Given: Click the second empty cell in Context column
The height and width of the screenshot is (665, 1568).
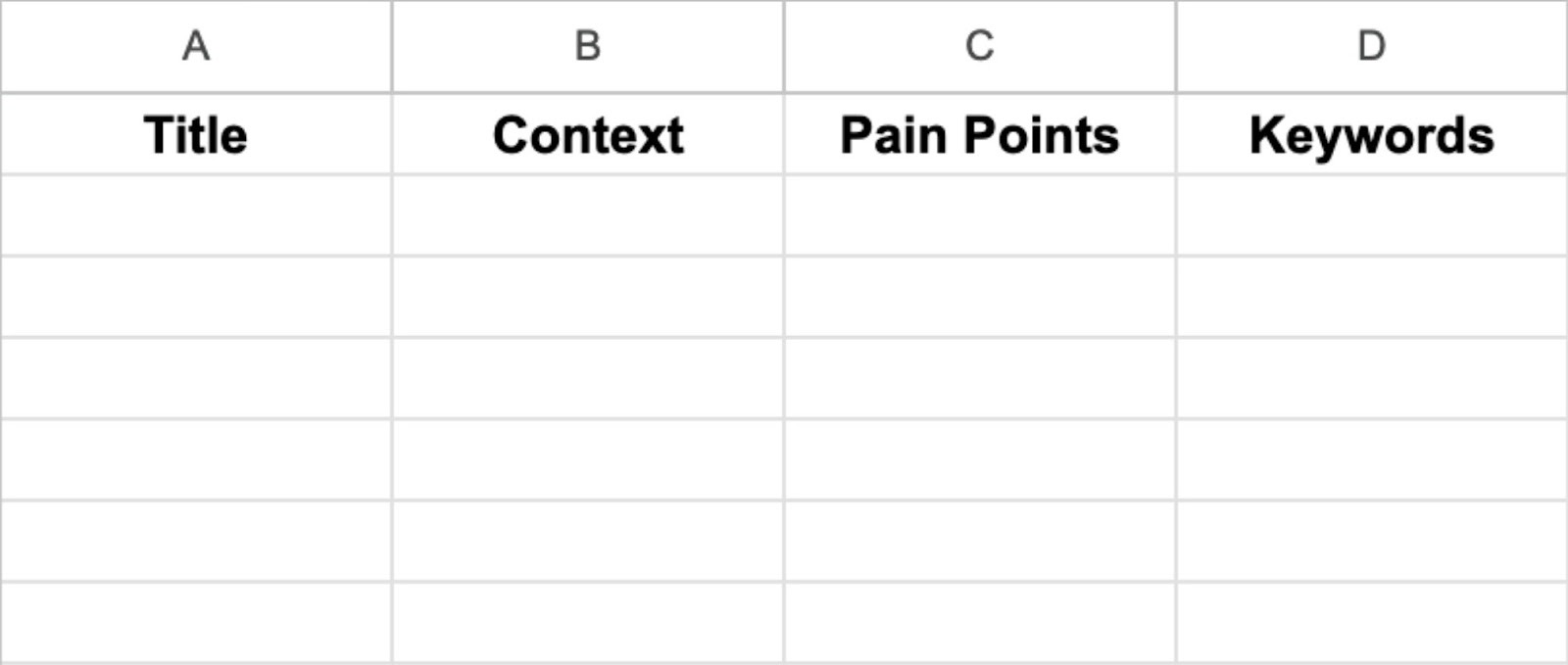Looking at the screenshot, I should [586, 297].
